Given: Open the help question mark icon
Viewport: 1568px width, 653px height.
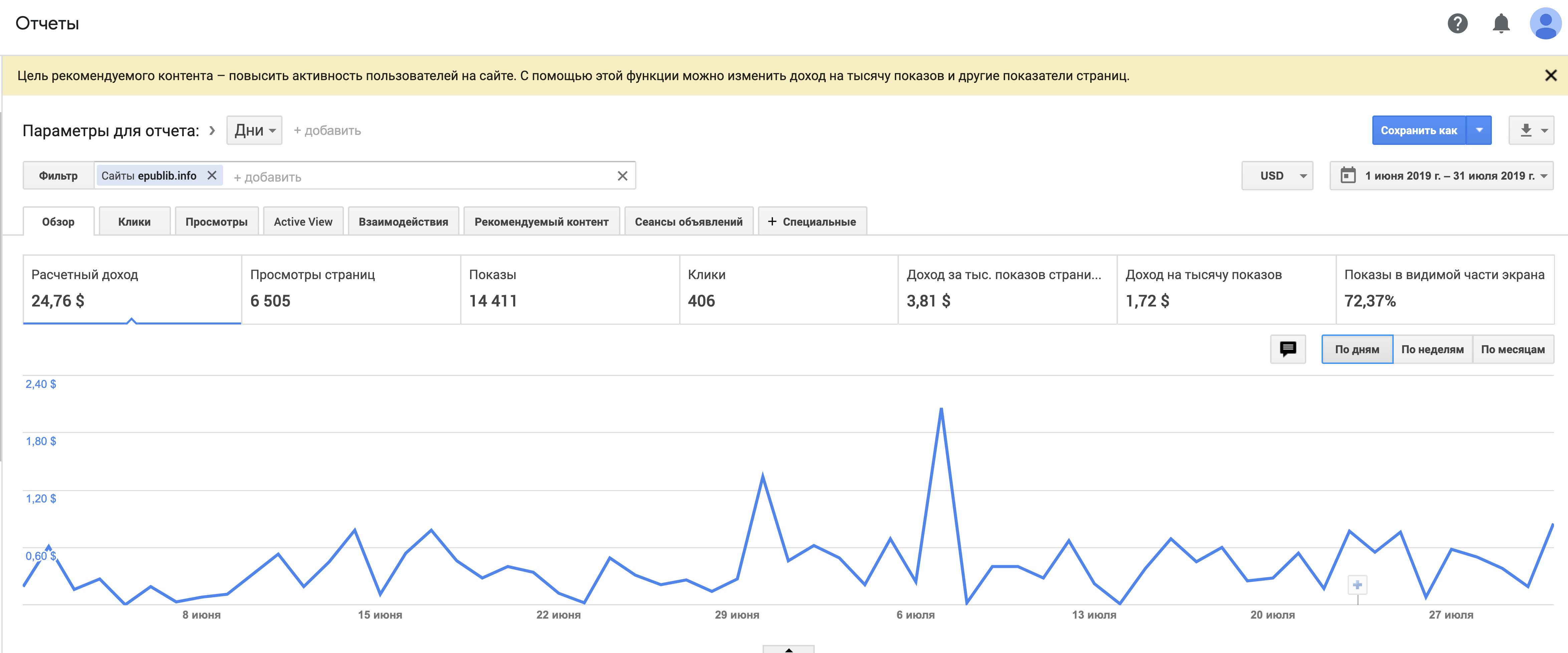Looking at the screenshot, I should tap(1457, 24).
